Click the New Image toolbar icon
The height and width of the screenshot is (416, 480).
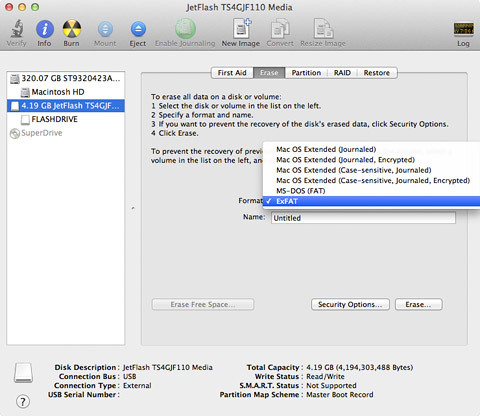click(241, 29)
